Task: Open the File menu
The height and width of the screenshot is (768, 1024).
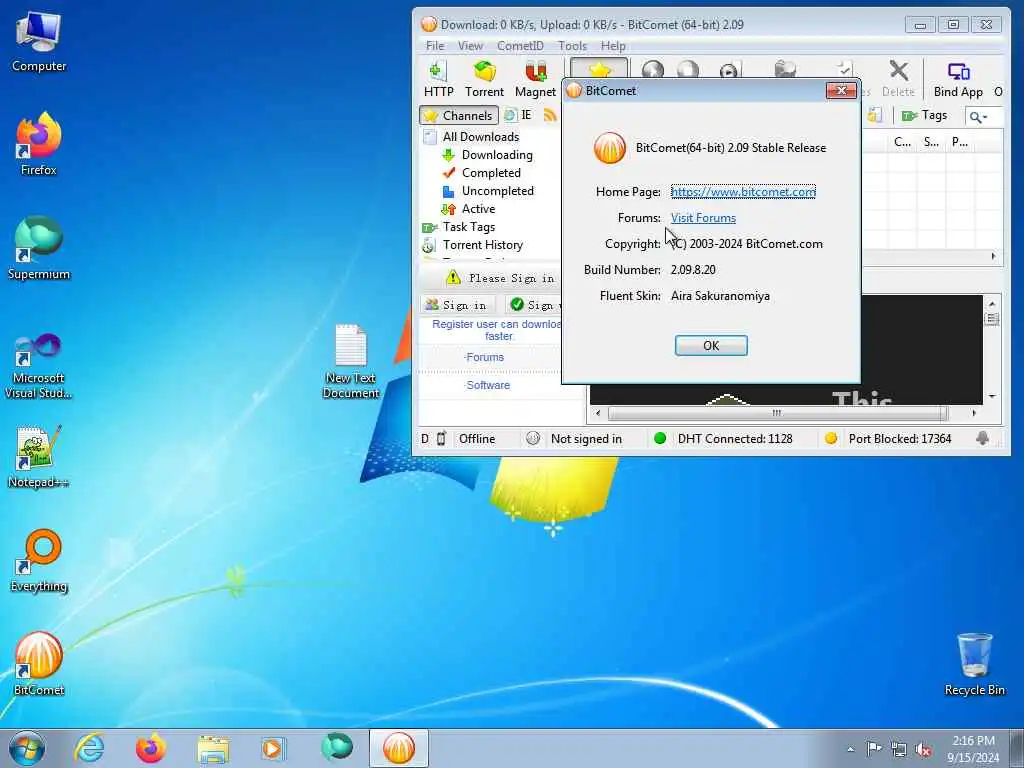Action: [435, 46]
